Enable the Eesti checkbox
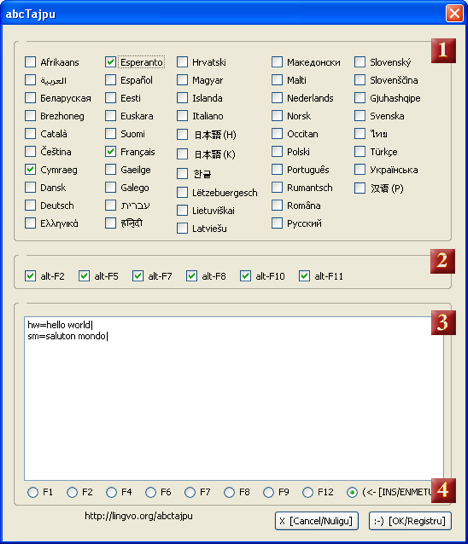 [110, 98]
